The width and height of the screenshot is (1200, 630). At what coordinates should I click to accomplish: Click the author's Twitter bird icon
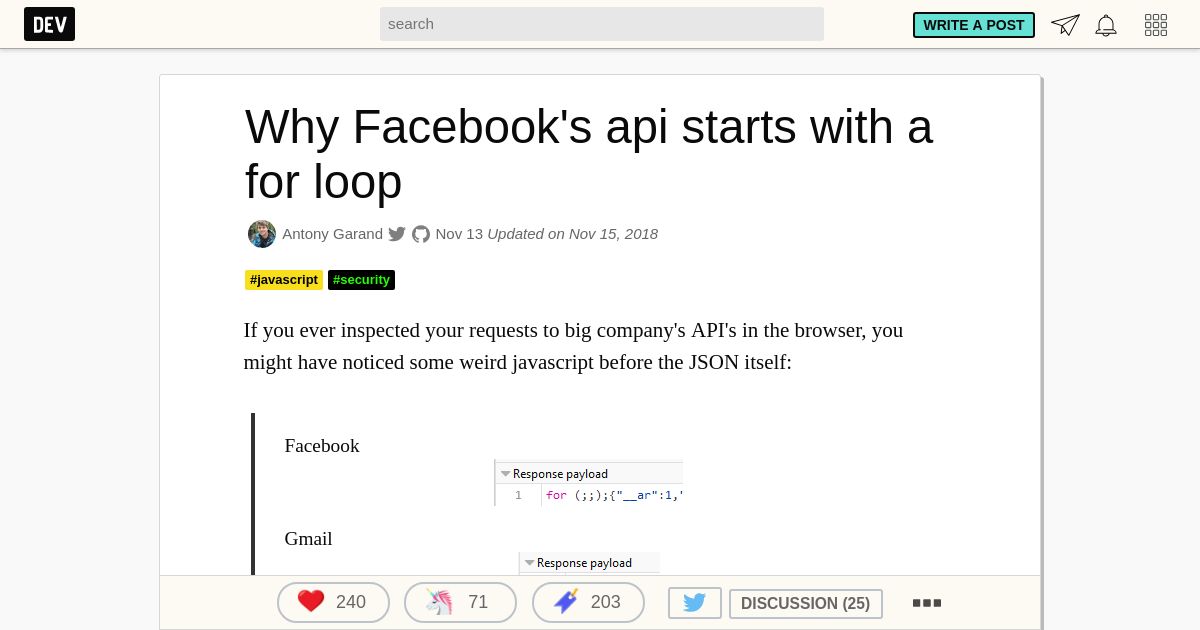(397, 234)
